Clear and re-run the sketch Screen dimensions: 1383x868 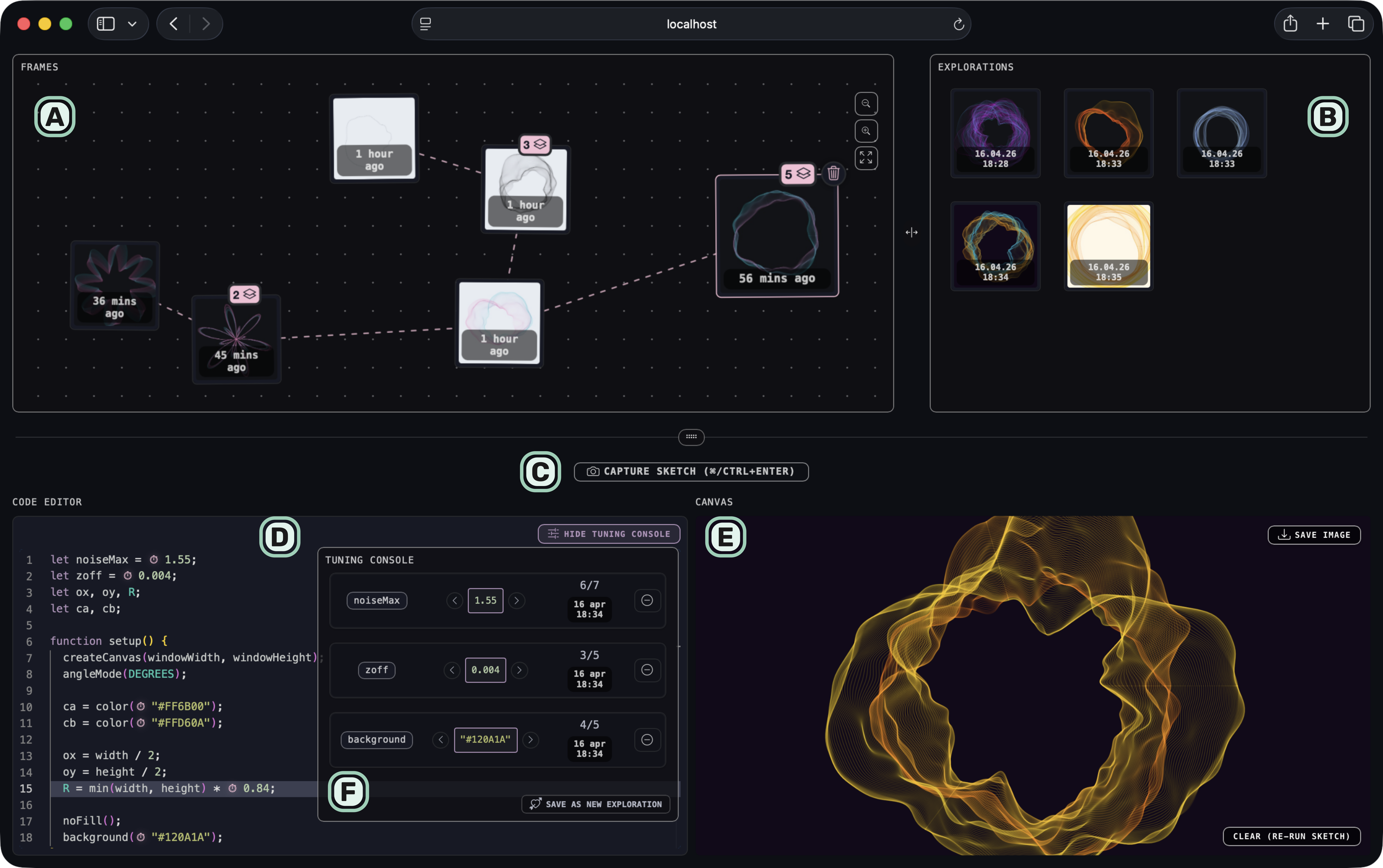pos(1292,836)
